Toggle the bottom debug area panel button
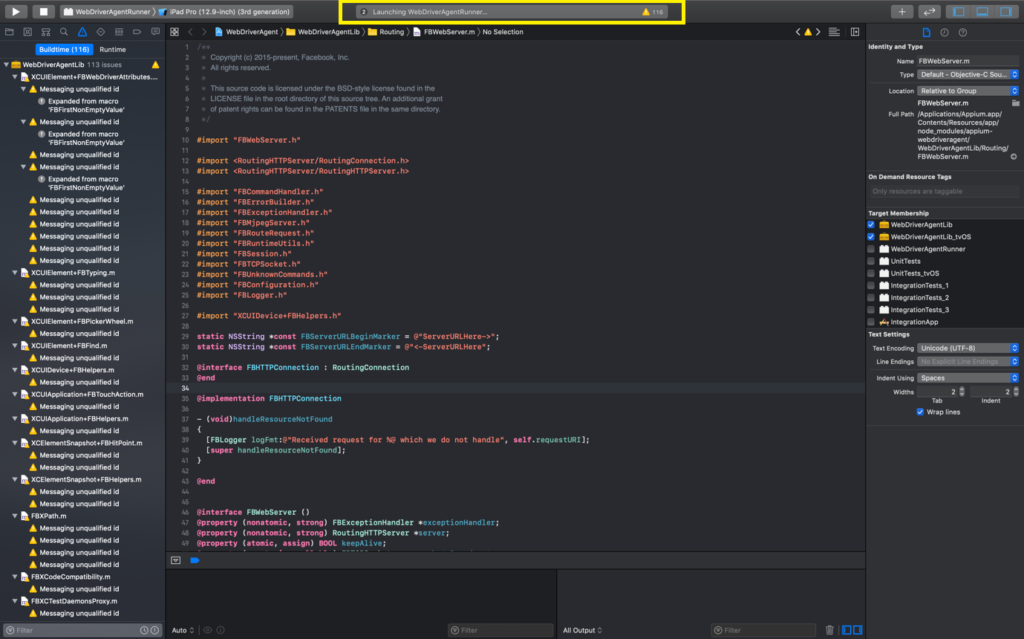 (982, 12)
